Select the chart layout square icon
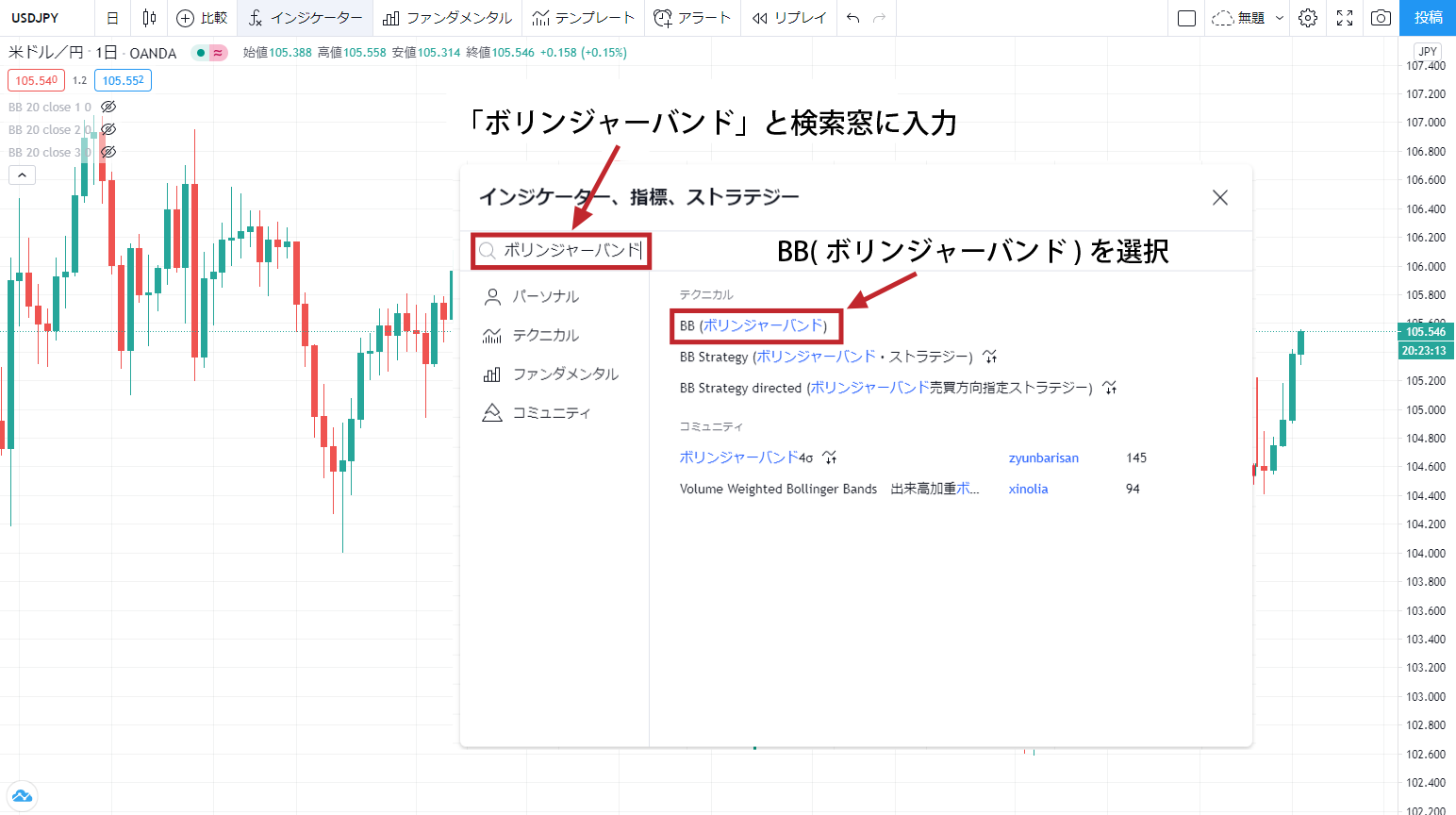Image resolution: width=1456 pixels, height=815 pixels. tap(1187, 18)
